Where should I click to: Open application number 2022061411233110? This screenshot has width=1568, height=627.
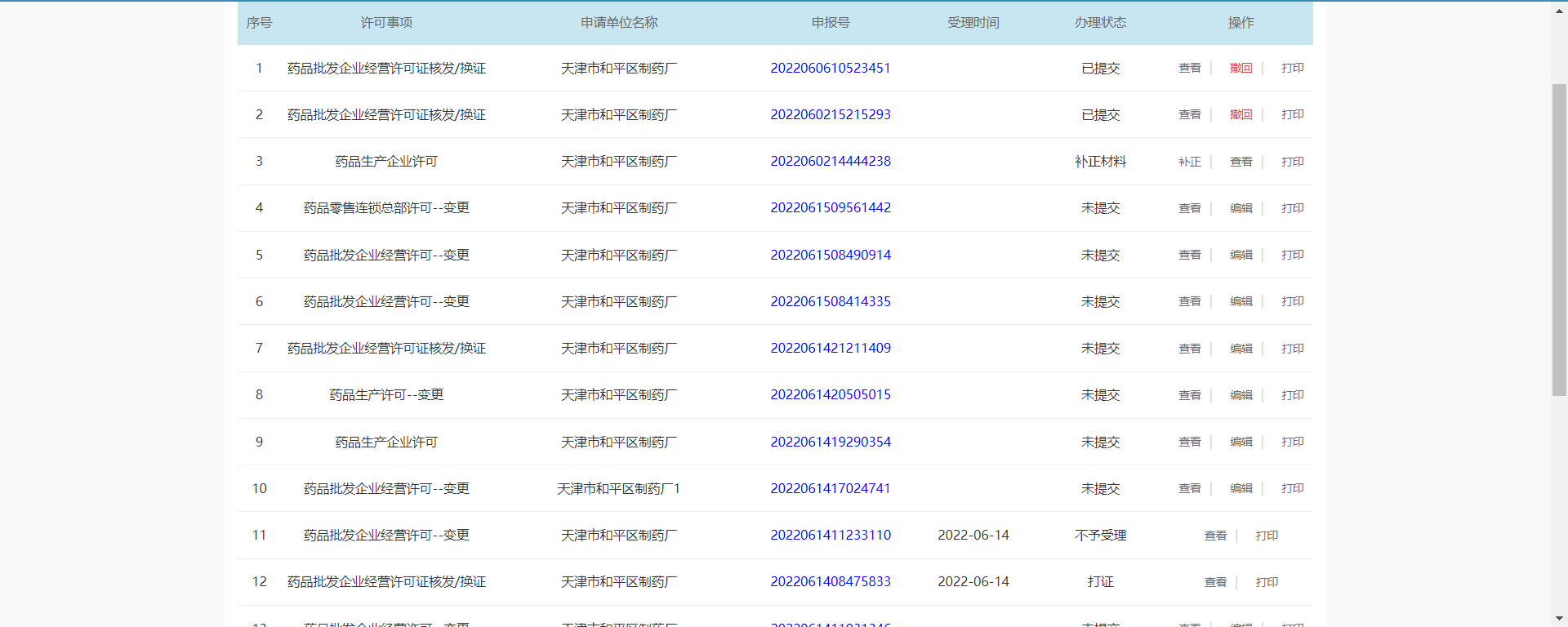(830, 536)
